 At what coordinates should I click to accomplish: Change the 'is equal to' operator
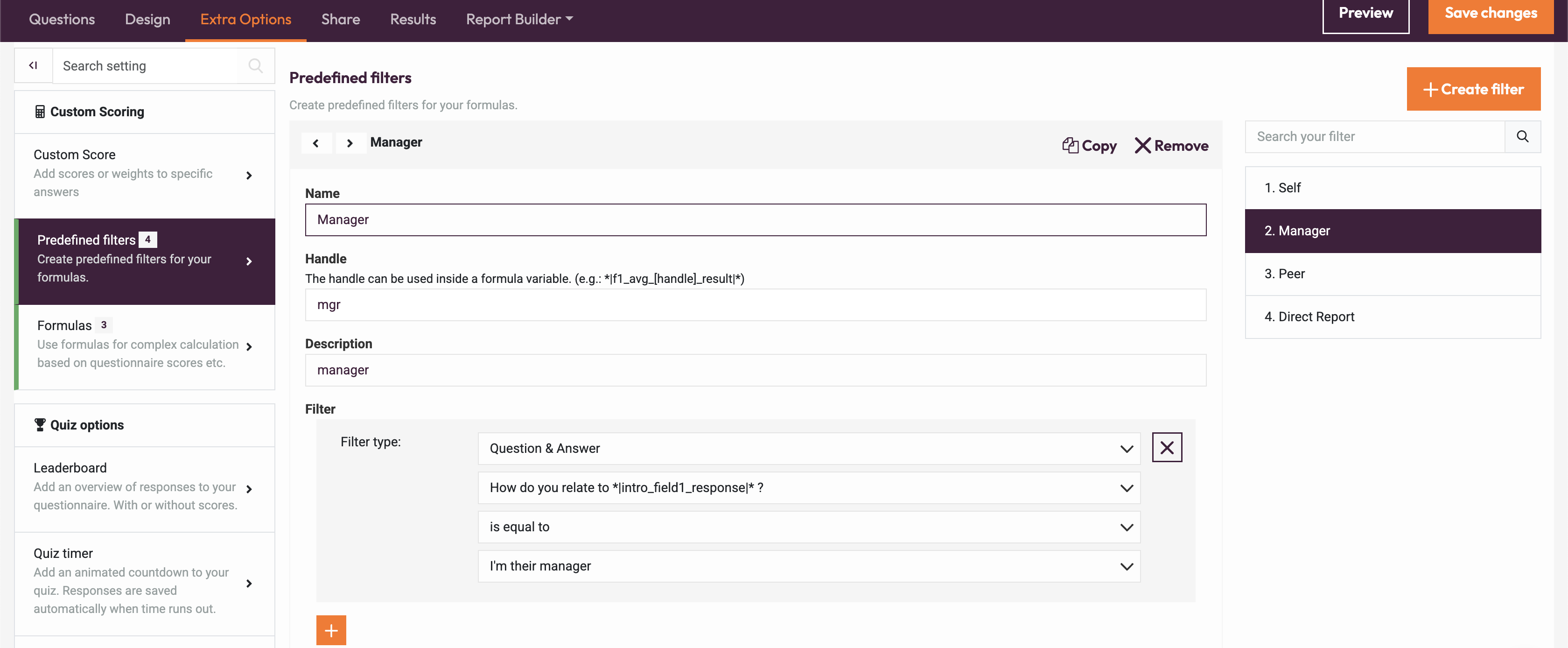tap(808, 527)
